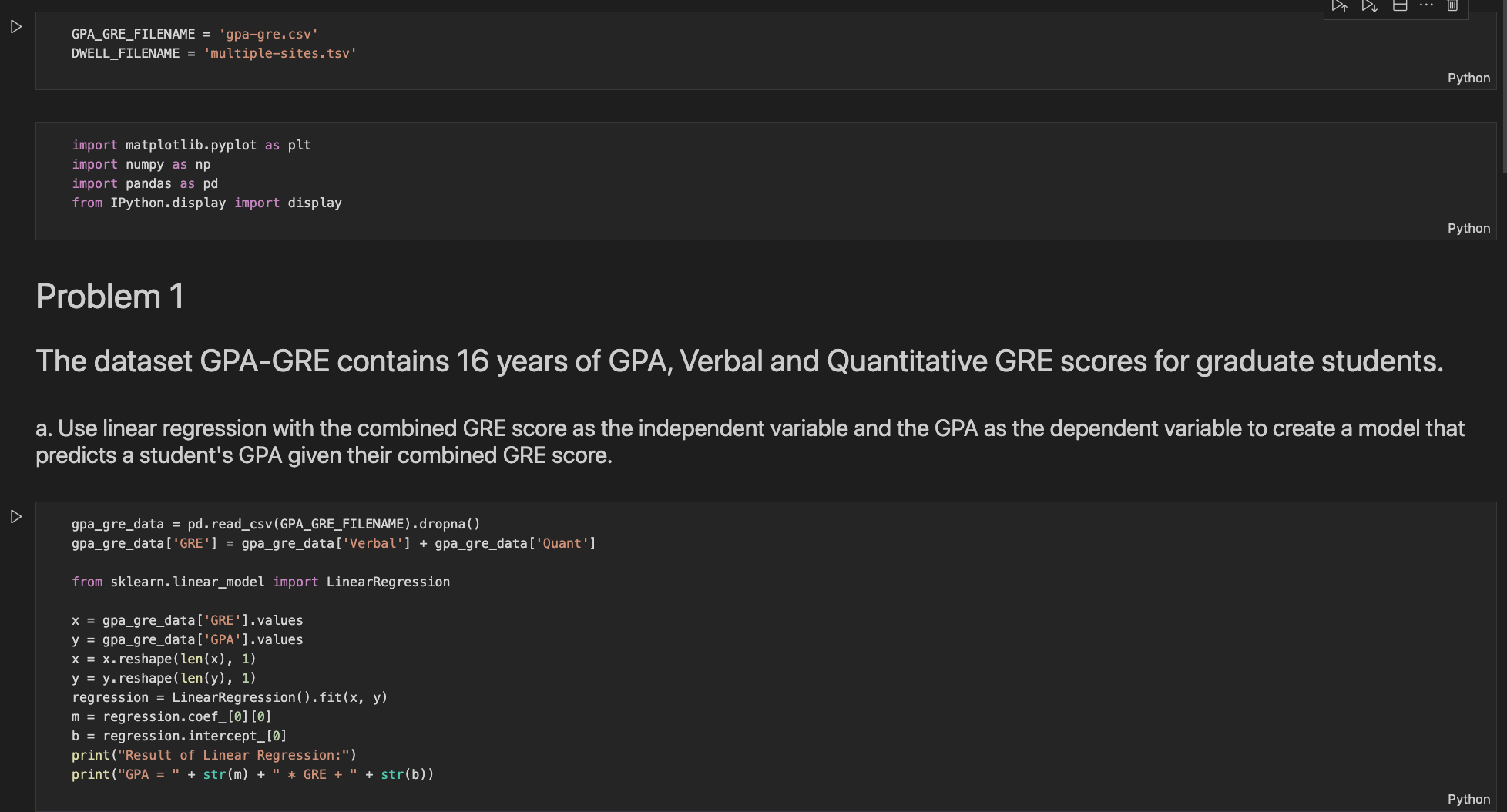Execute this cell and all below
Screen dimensions: 1507x812
pyautogui.click(x=1369, y=6)
